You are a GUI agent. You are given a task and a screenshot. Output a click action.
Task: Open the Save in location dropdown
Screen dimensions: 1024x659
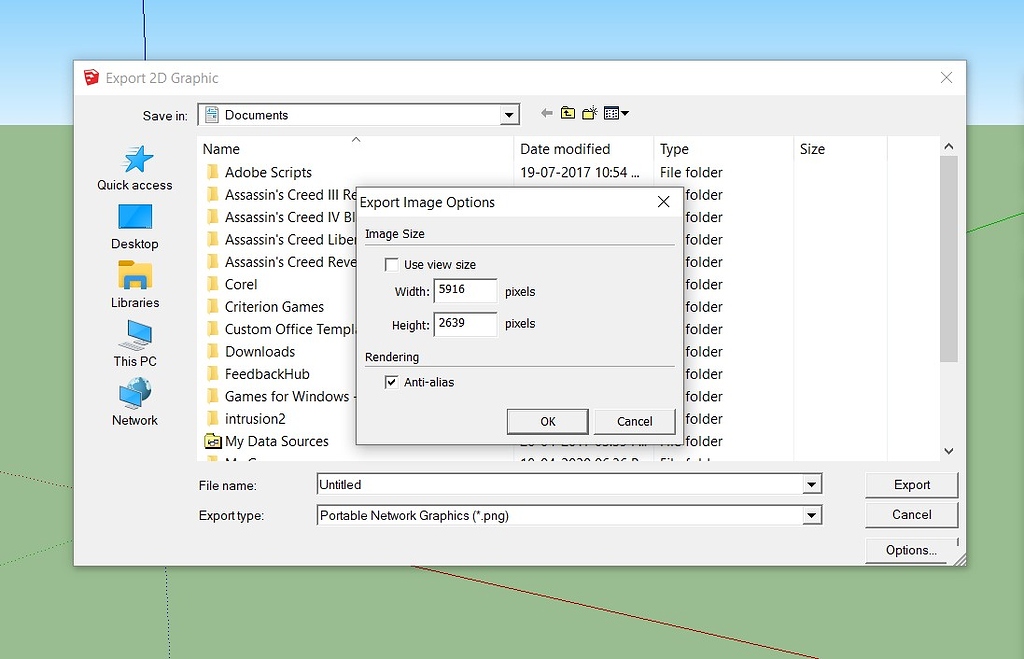509,114
